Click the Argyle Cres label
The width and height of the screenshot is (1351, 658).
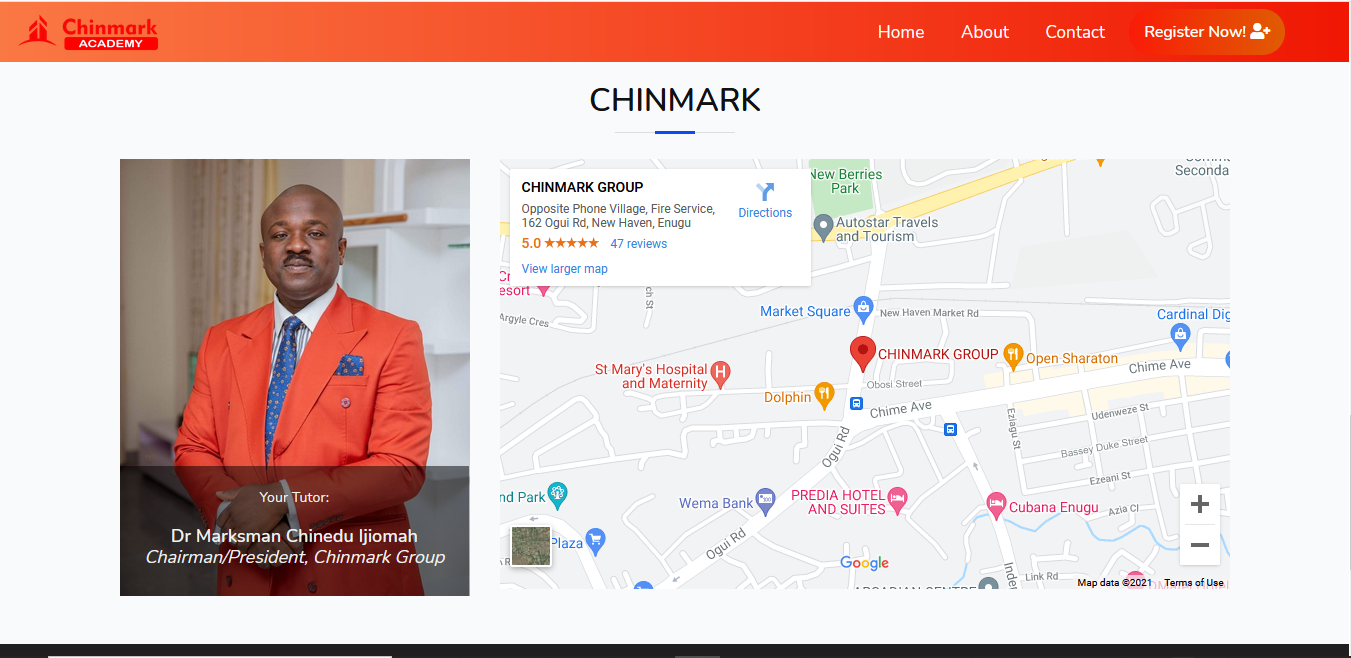(524, 321)
